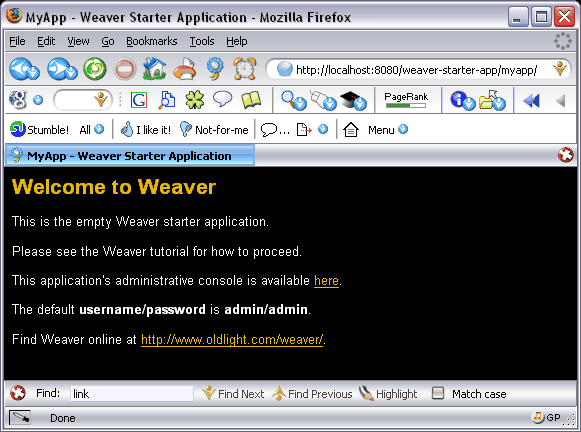Close the tab with red X button
The height and width of the screenshot is (432, 581).
coord(565,155)
